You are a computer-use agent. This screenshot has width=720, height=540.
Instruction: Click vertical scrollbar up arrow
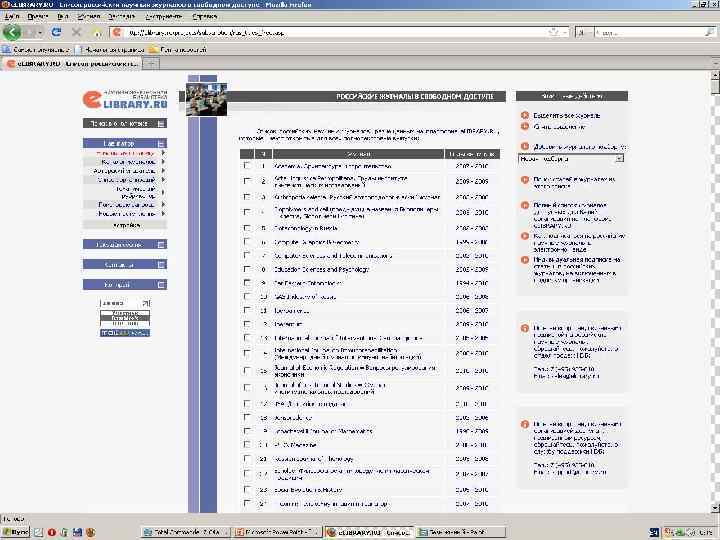[715, 74]
